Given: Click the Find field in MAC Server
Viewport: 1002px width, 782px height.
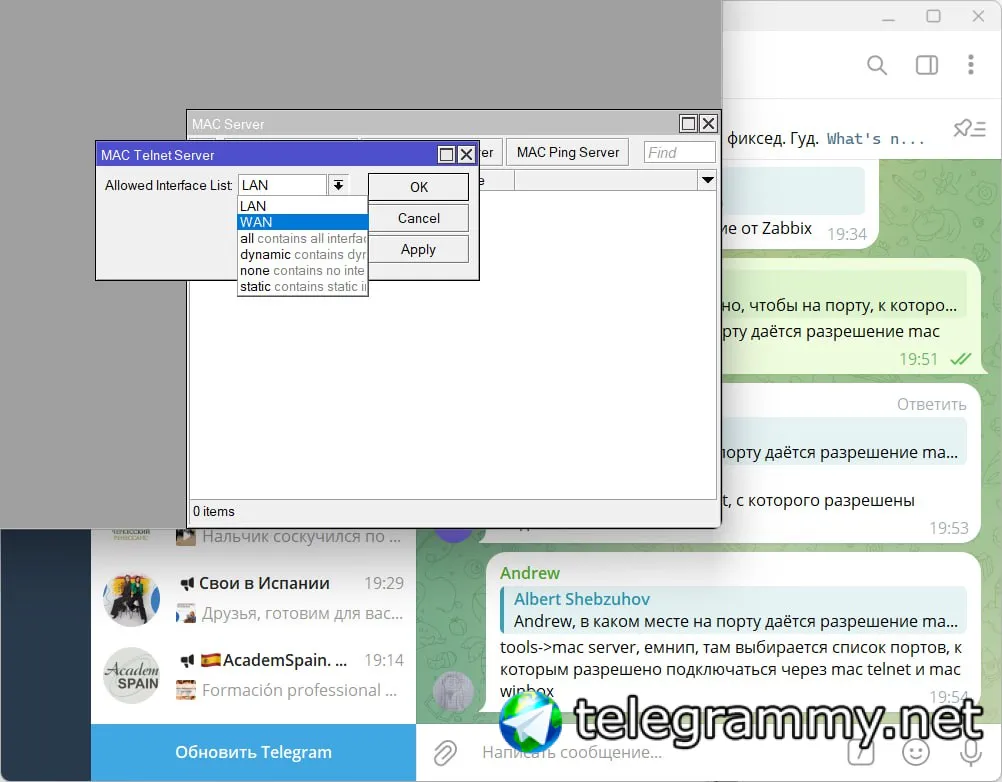Looking at the screenshot, I should (x=679, y=153).
